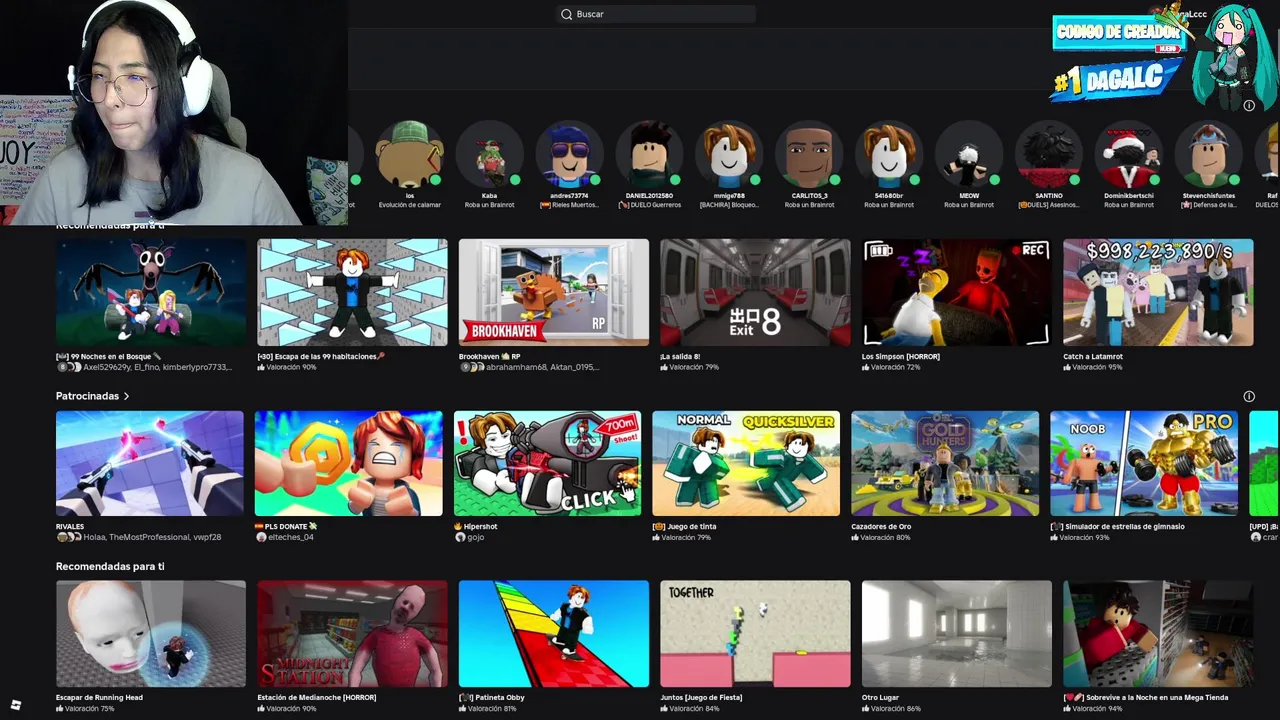Open friend avatar named Kaba
This screenshot has width=1280, height=720.
pos(489,155)
